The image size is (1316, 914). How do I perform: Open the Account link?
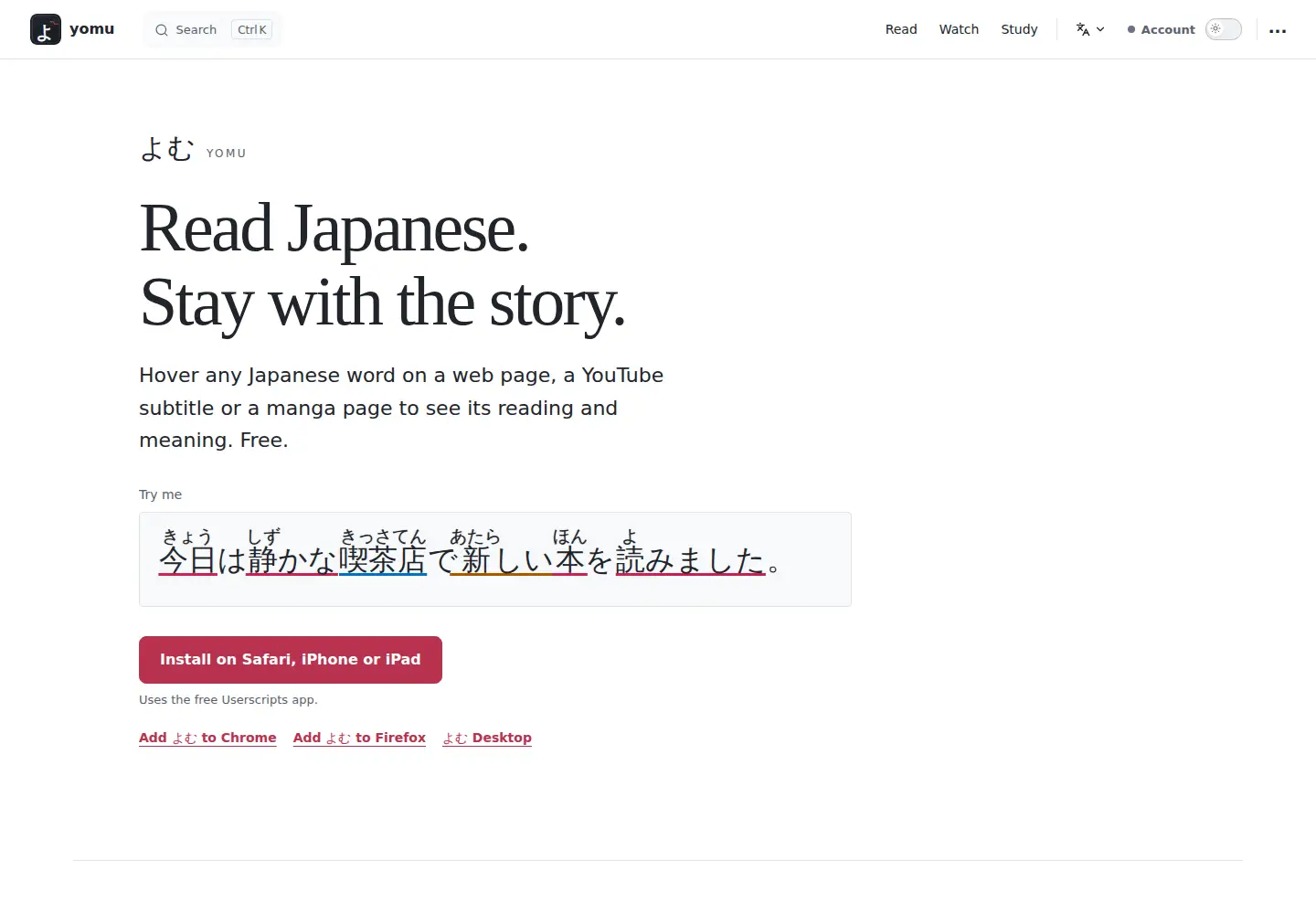(x=1162, y=29)
